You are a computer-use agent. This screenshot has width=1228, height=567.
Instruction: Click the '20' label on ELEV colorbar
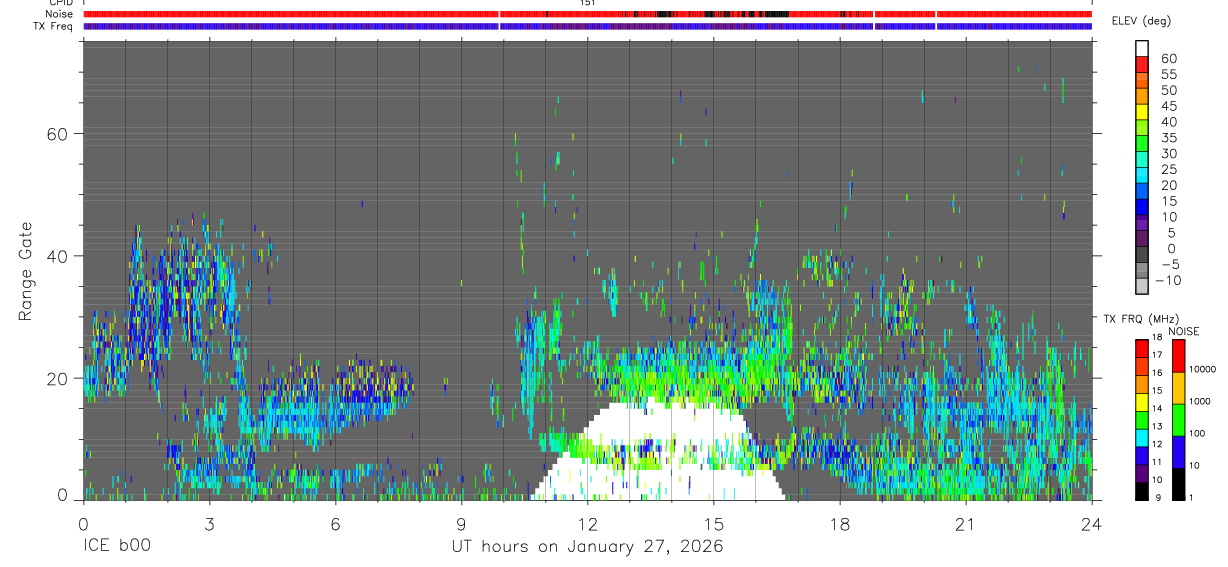click(1168, 186)
